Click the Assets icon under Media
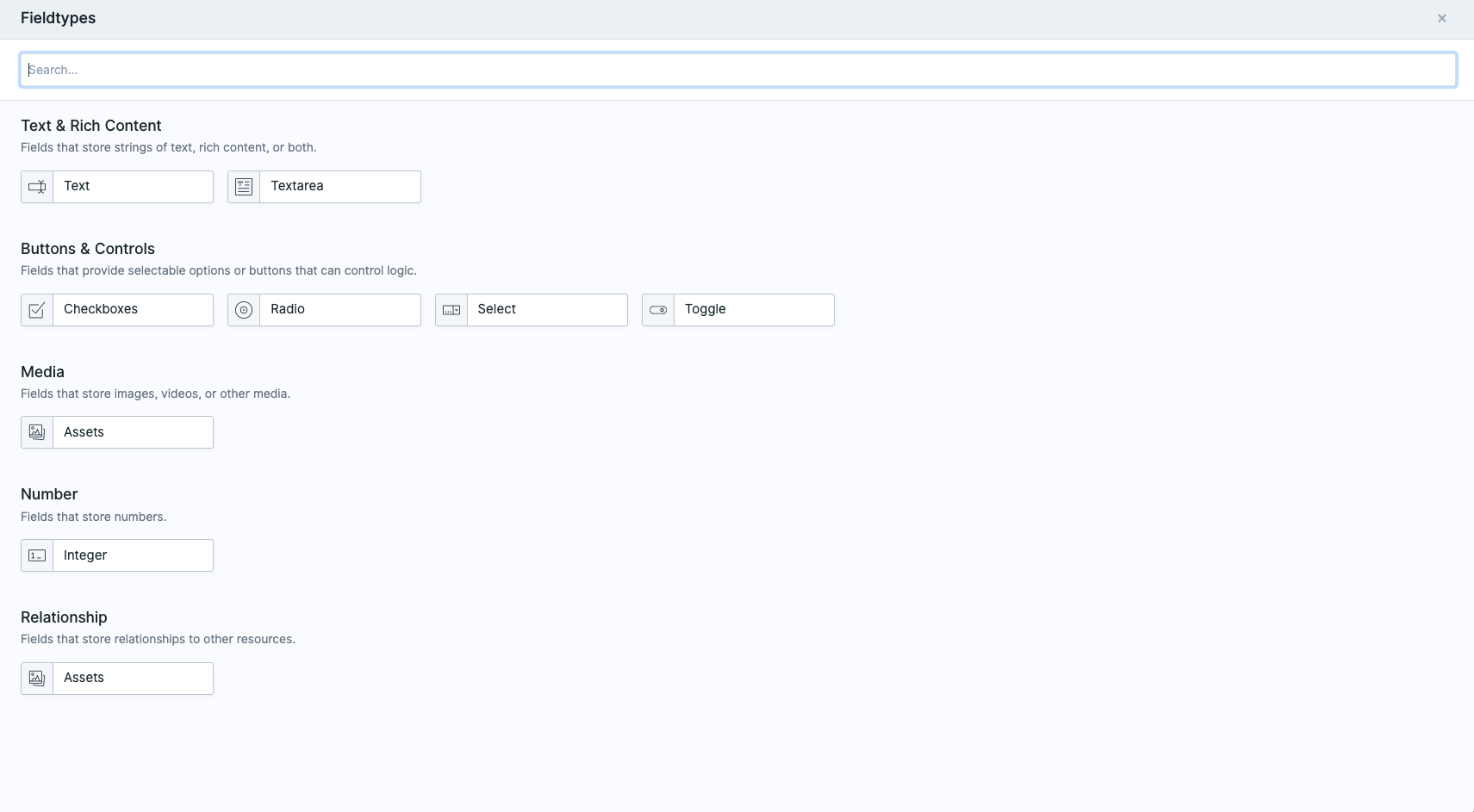 [37, 432]
